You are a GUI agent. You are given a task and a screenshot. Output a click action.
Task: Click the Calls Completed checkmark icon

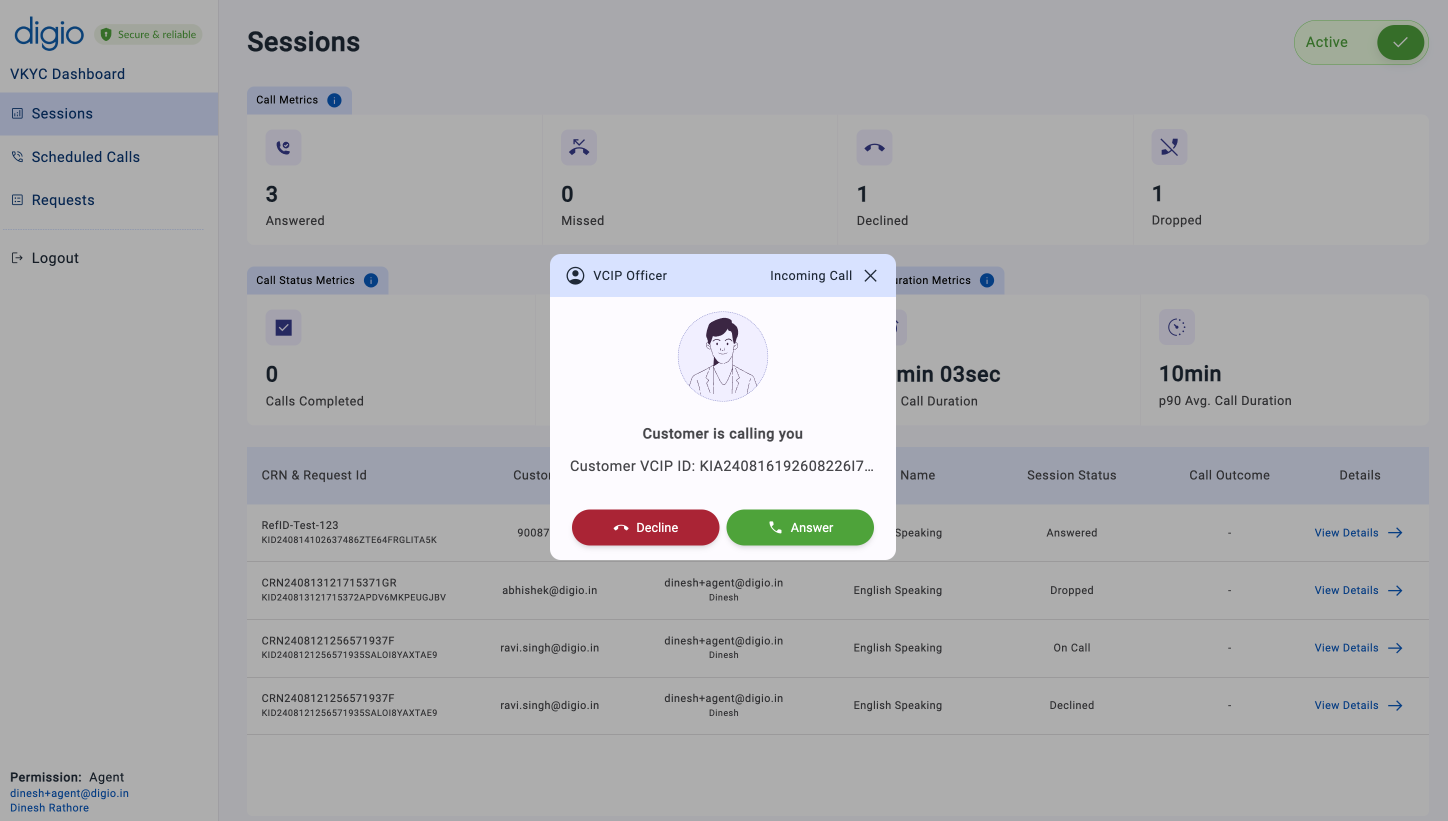pyautogui.click(x=283, y=327)
